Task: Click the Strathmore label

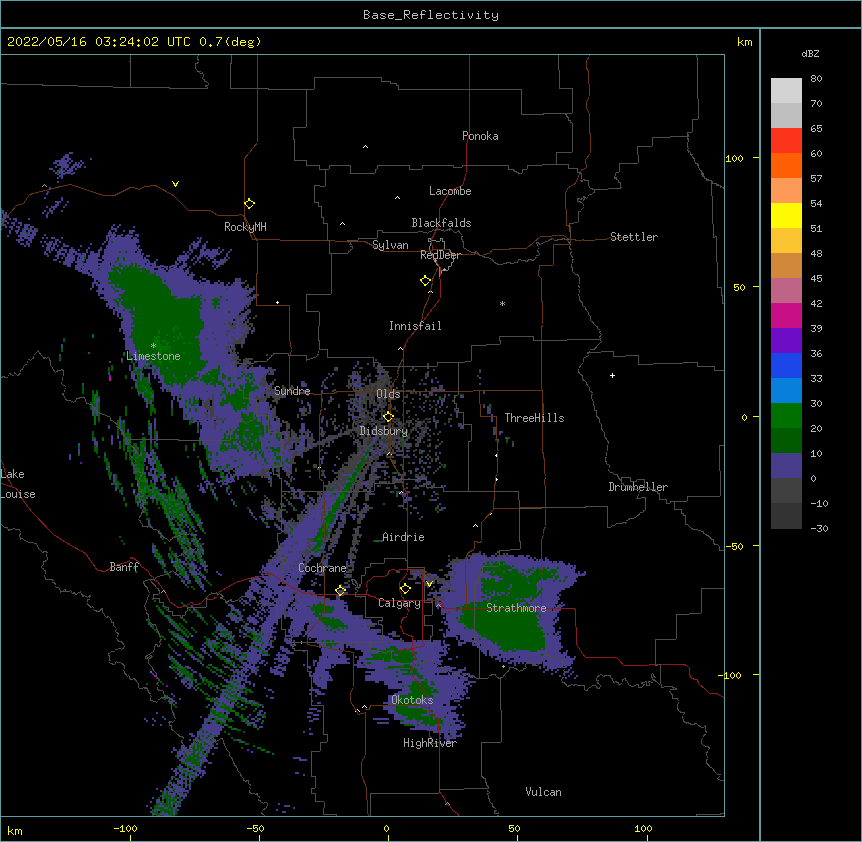Action: [516, 608]
